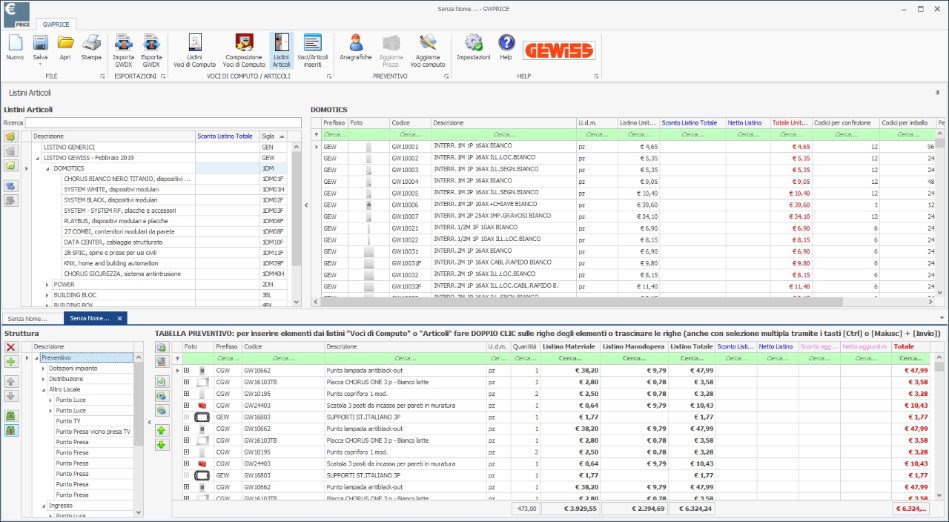Select the Preventivo root node
The height and width of the screenshot is (522, 949).
pyautogui.click(x=56, y=358)
